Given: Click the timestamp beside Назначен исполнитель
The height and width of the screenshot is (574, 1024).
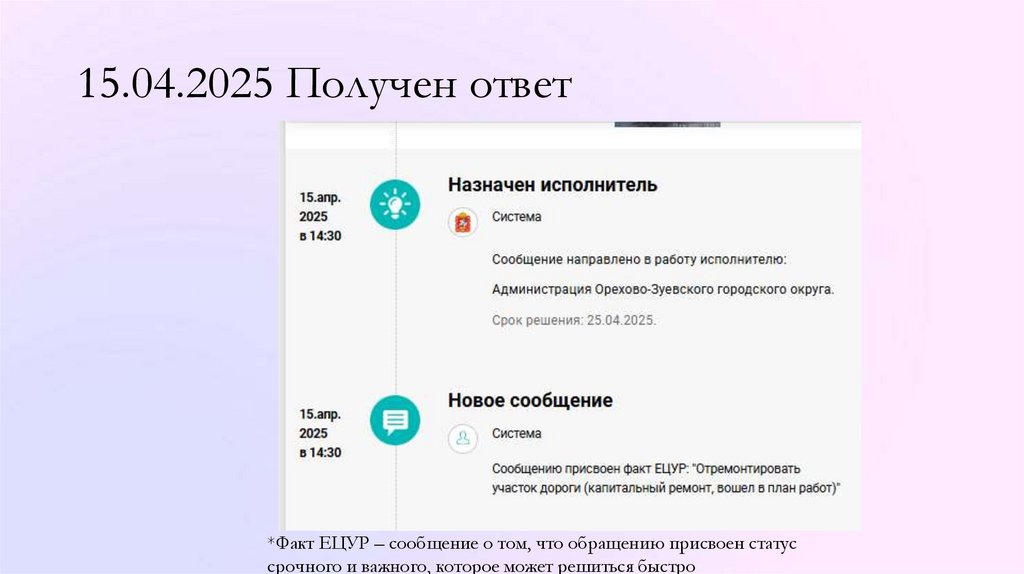Looking at the screenshot, I should 321,217.
